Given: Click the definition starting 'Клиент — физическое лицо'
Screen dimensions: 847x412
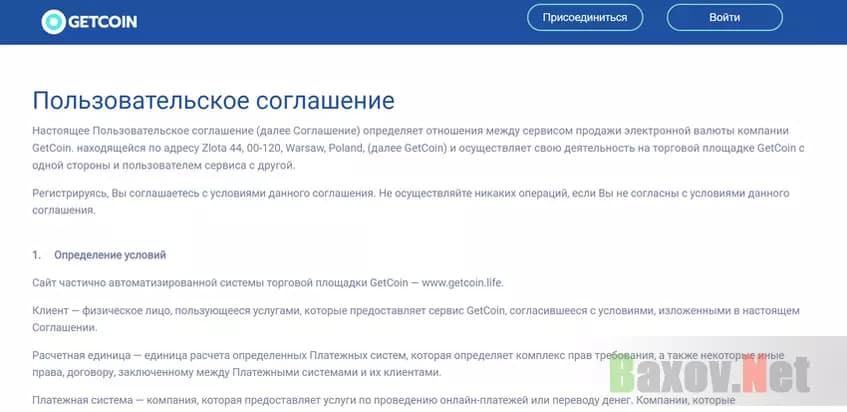Looking at the screenshot, I should [x=415, y=319].
